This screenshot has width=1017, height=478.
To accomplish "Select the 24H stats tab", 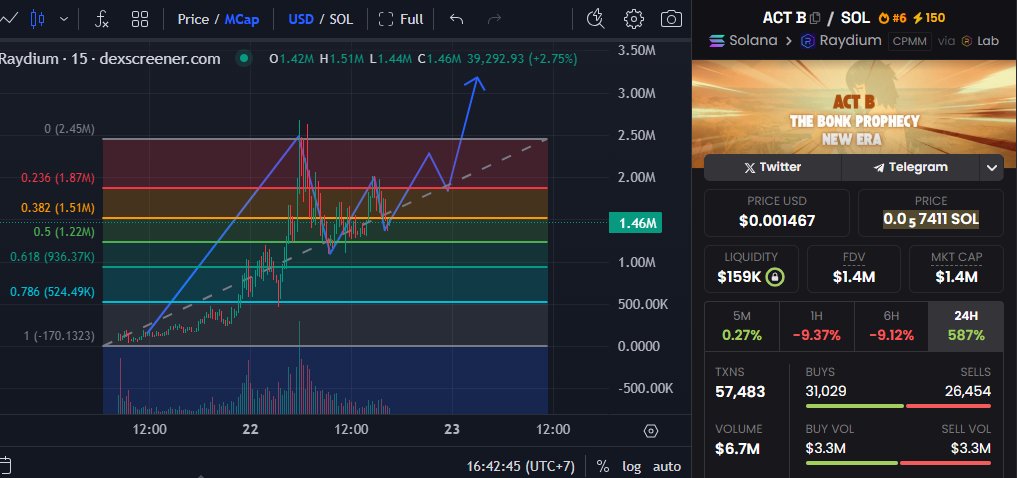I will pyautogui.click(x=966, y=326).
